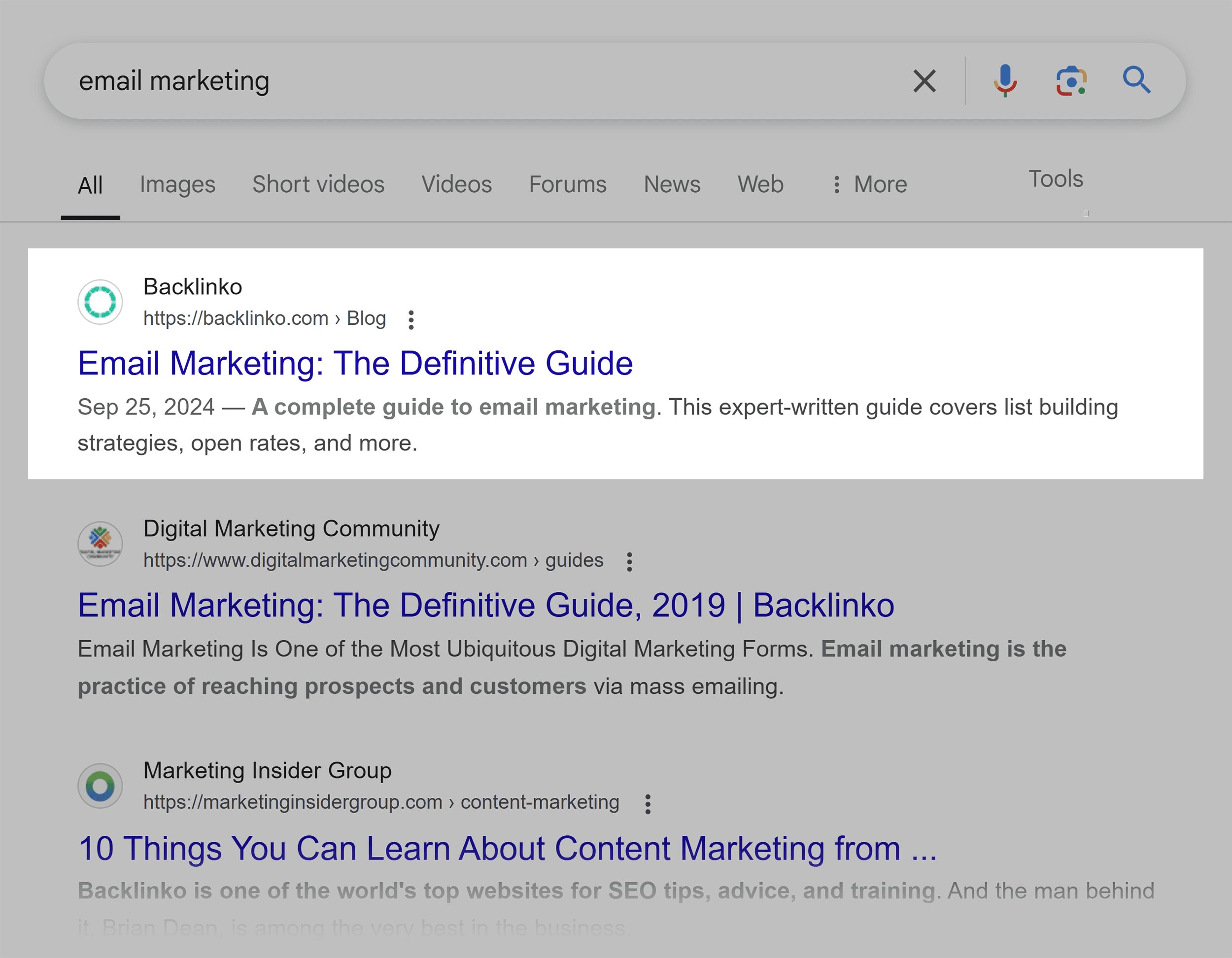Viewport: 1232px width, 958px height.
Task: Click the https://backlinko.com › Blog URL
Action: point(265,319)
